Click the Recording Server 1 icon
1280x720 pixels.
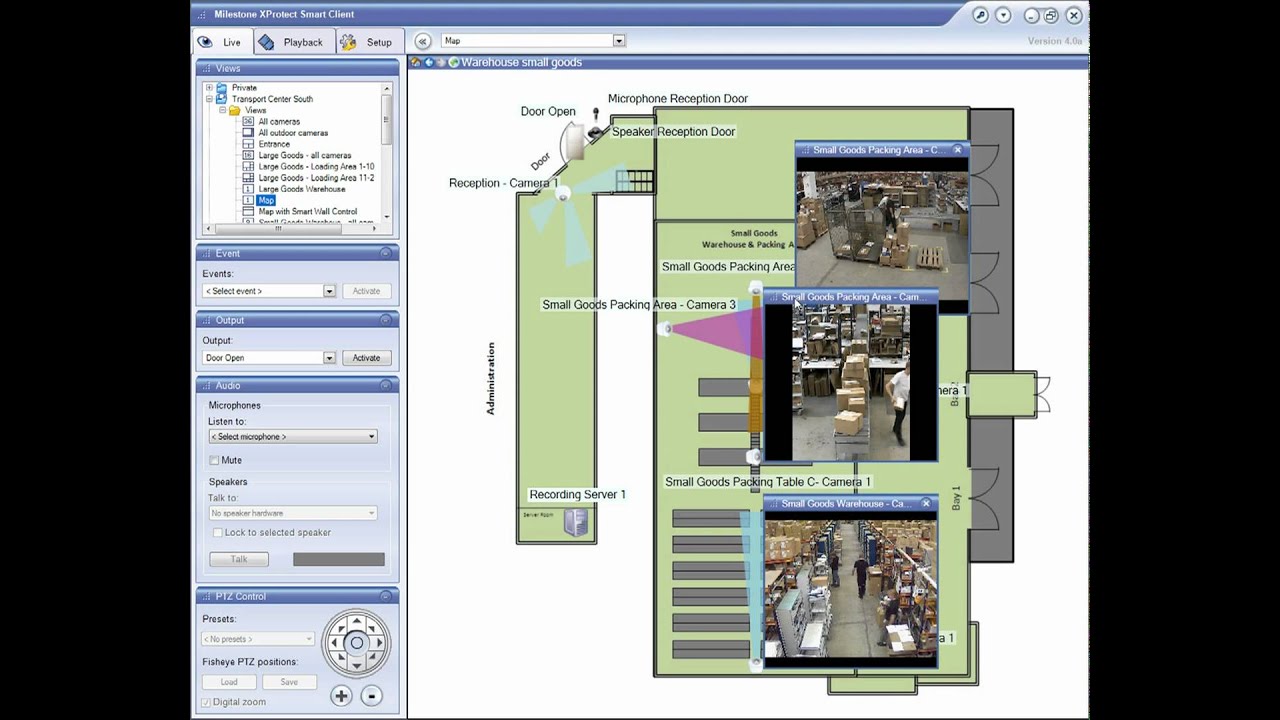(575, 522)
